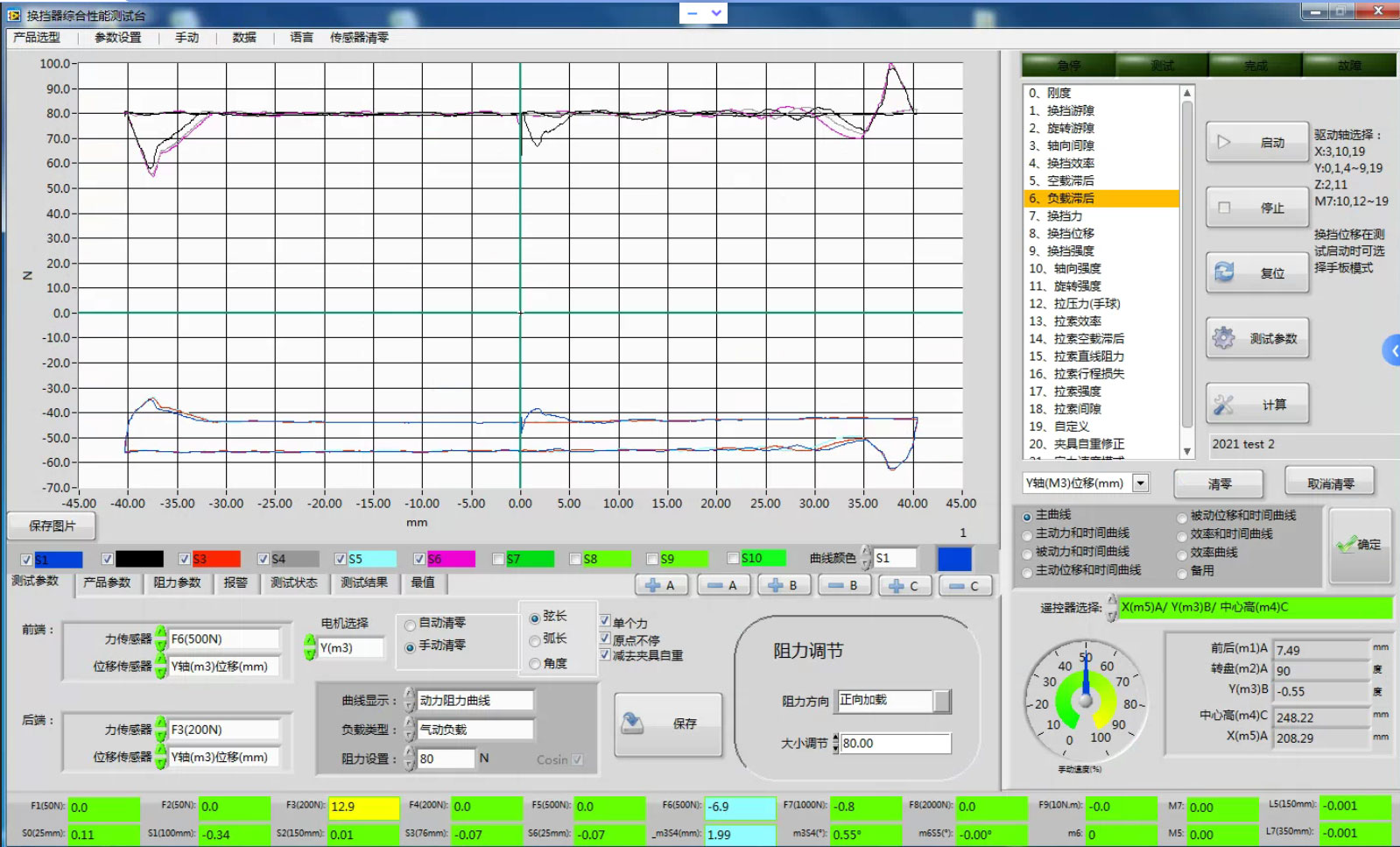Switch to the 测试结果 tab

pyautogui.click(x=363, y=582)
